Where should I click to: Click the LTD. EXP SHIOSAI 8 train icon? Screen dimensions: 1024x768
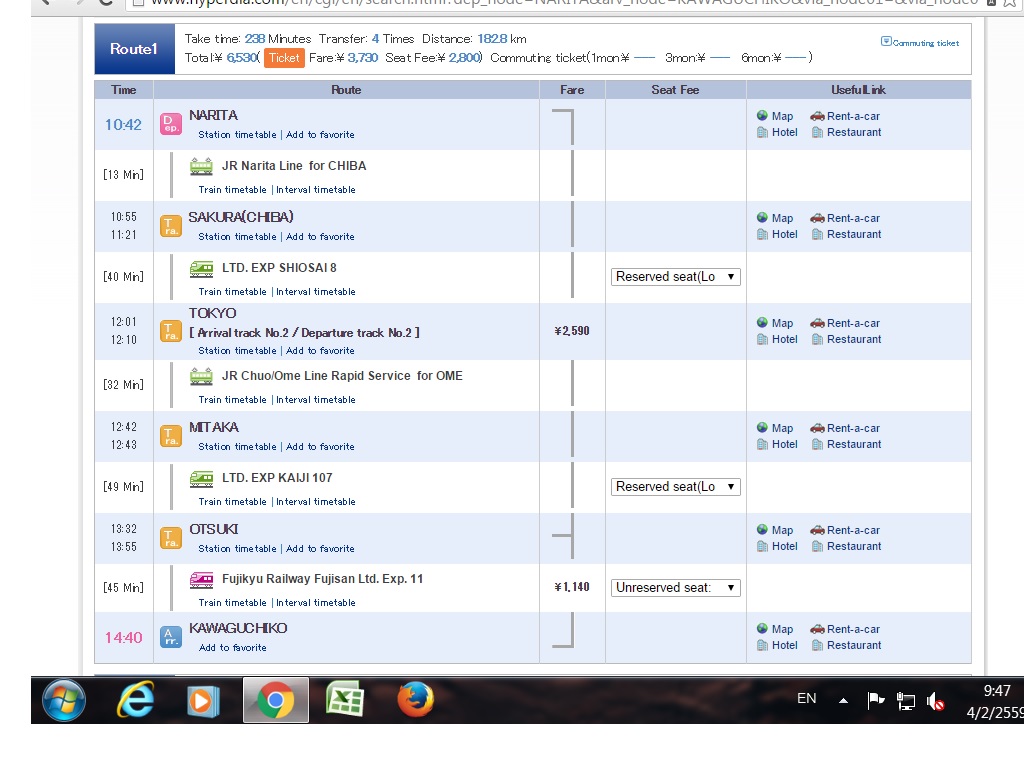click(x=201, y=268)
